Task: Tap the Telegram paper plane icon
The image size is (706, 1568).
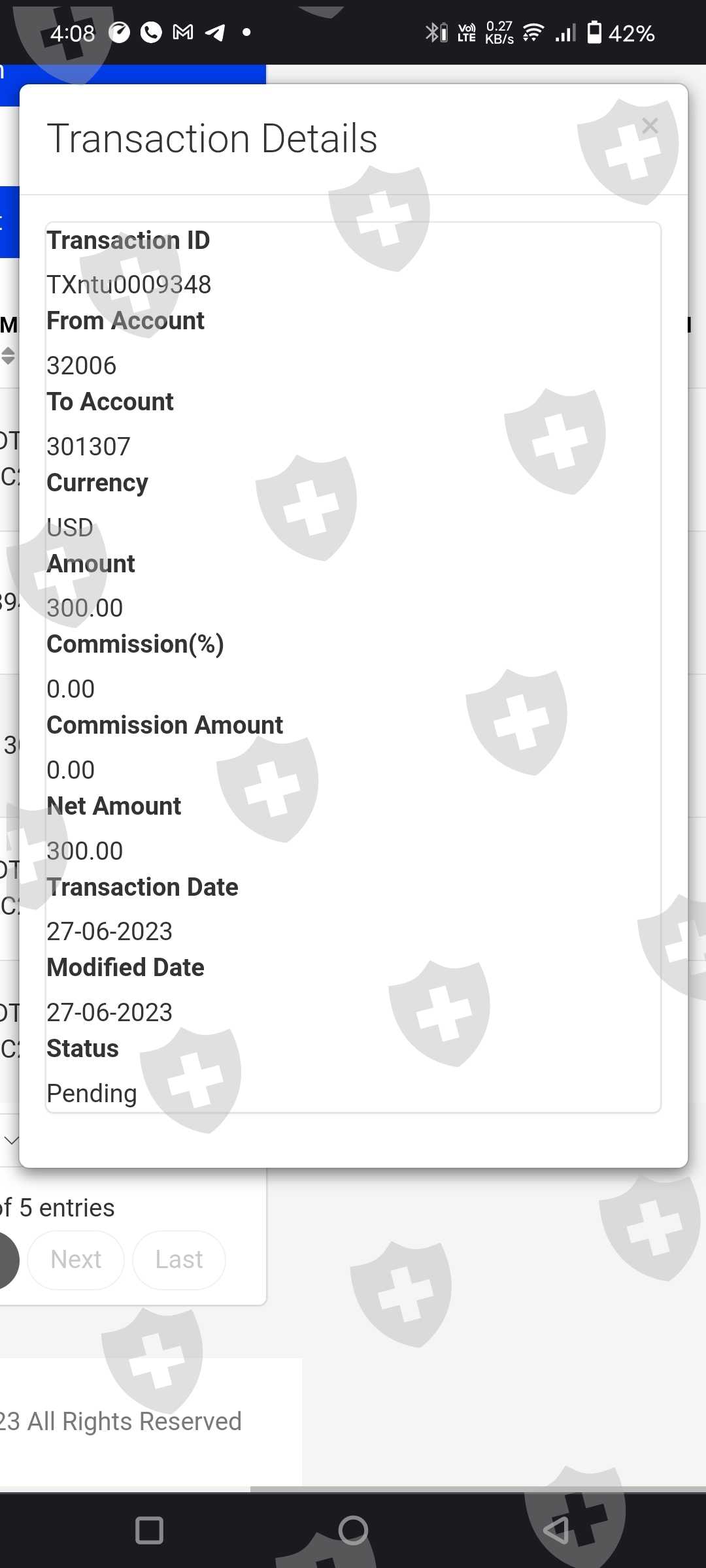Action: point(215,32)
